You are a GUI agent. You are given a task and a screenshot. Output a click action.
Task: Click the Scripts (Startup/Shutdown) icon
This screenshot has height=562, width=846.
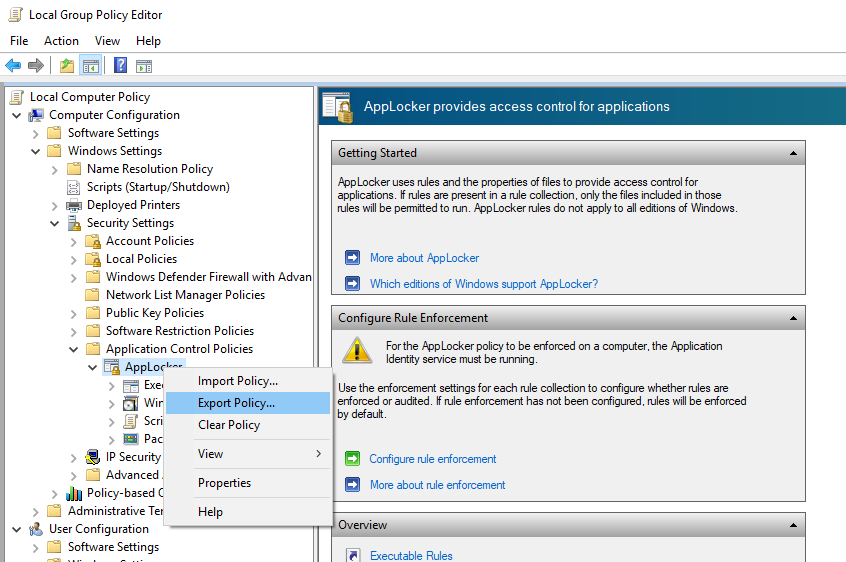pos(73,187)
